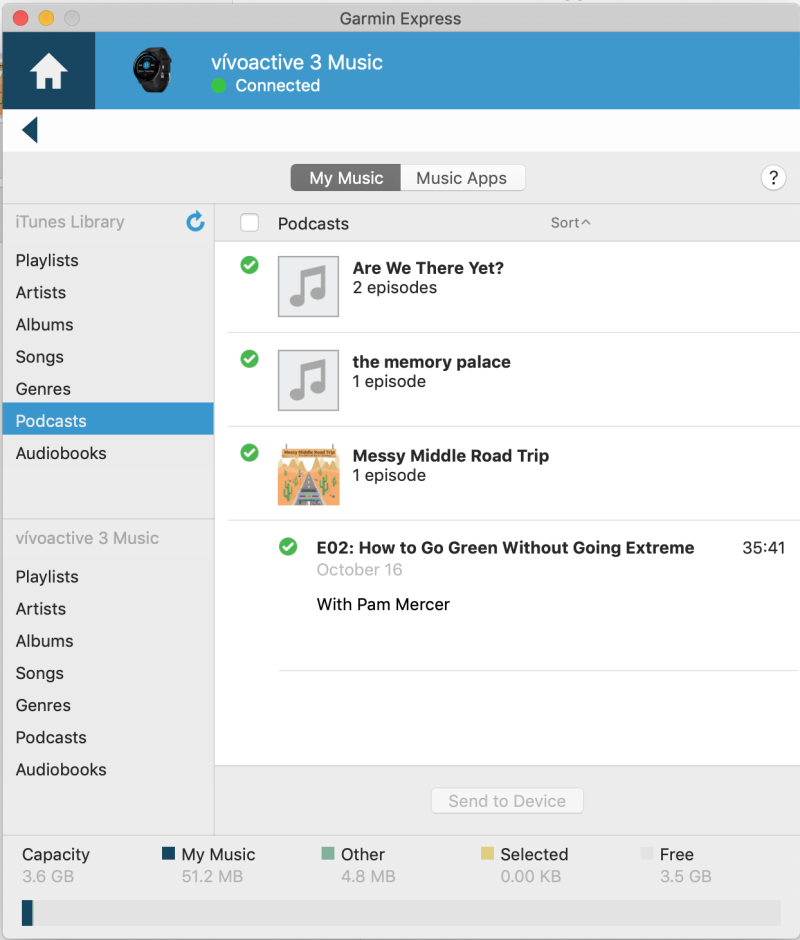Click the iTunes Library section header
The width and height of the screenshot is (800, 940).
(70, 222)
